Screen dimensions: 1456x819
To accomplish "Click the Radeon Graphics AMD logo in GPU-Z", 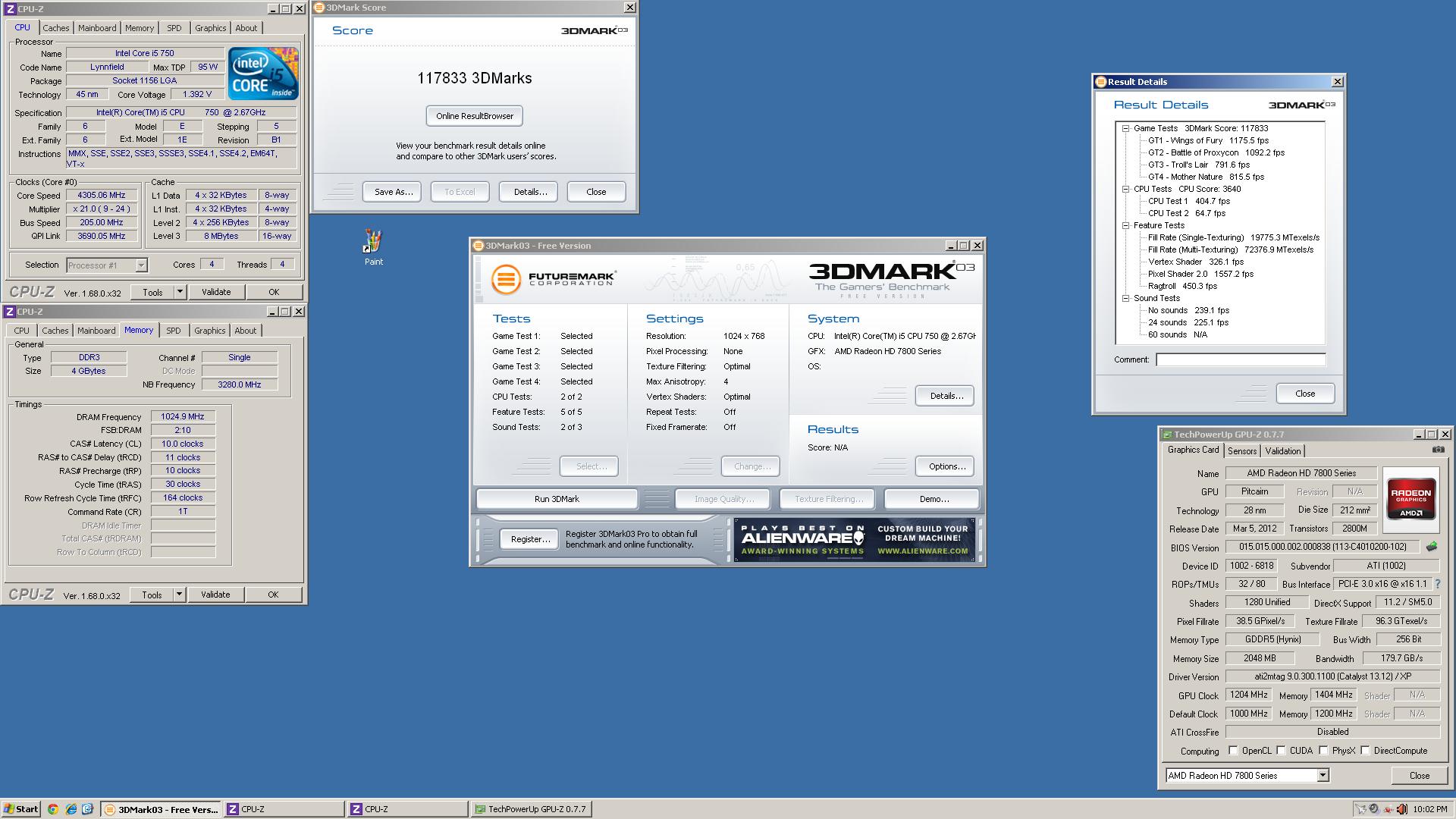I will [x=1410, y=498].
